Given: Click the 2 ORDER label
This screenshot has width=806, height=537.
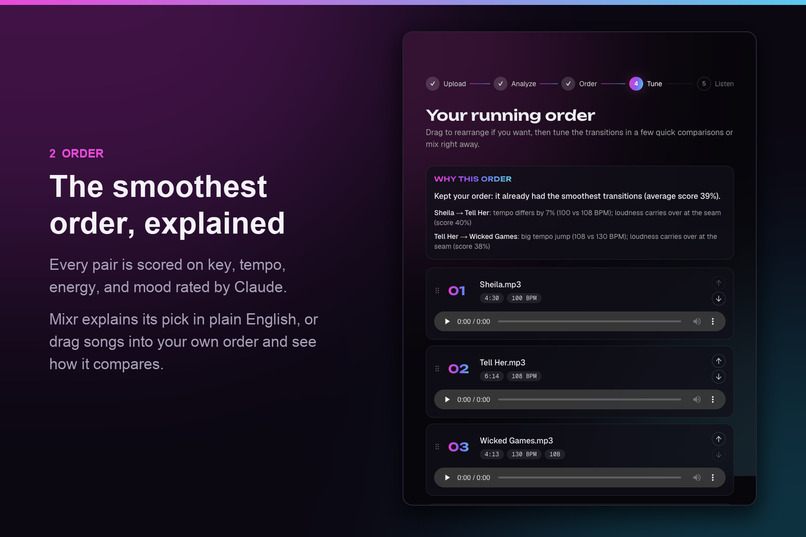Looking at the screenshot, I should 76,154.
